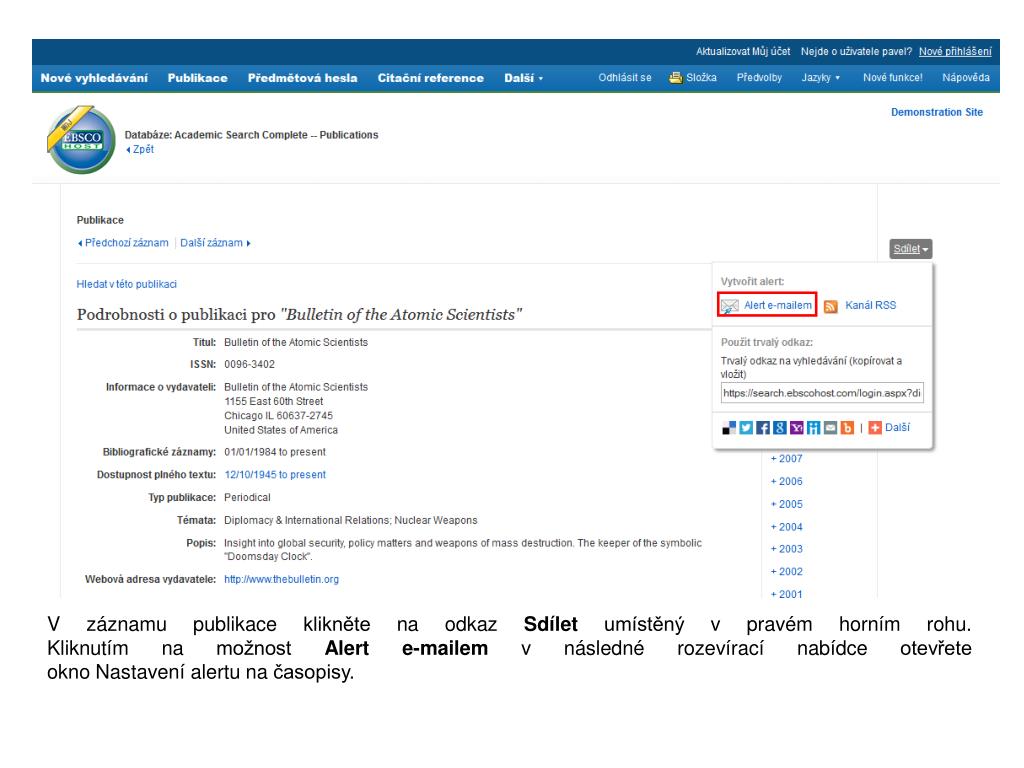
Task: Share via Facebook icon
Action: [763, 428]
